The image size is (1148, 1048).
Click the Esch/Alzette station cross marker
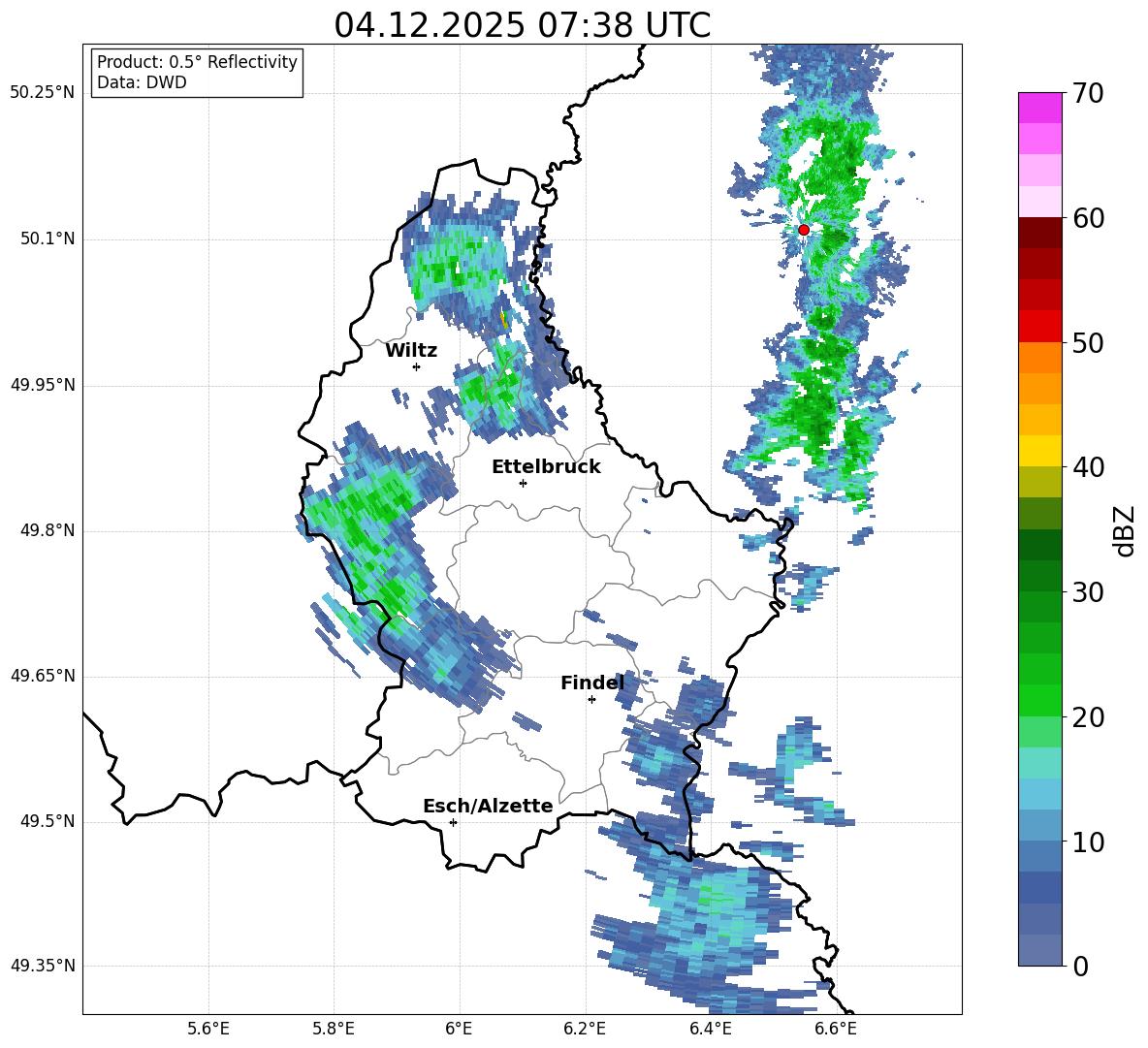click(x=453, y=822)
